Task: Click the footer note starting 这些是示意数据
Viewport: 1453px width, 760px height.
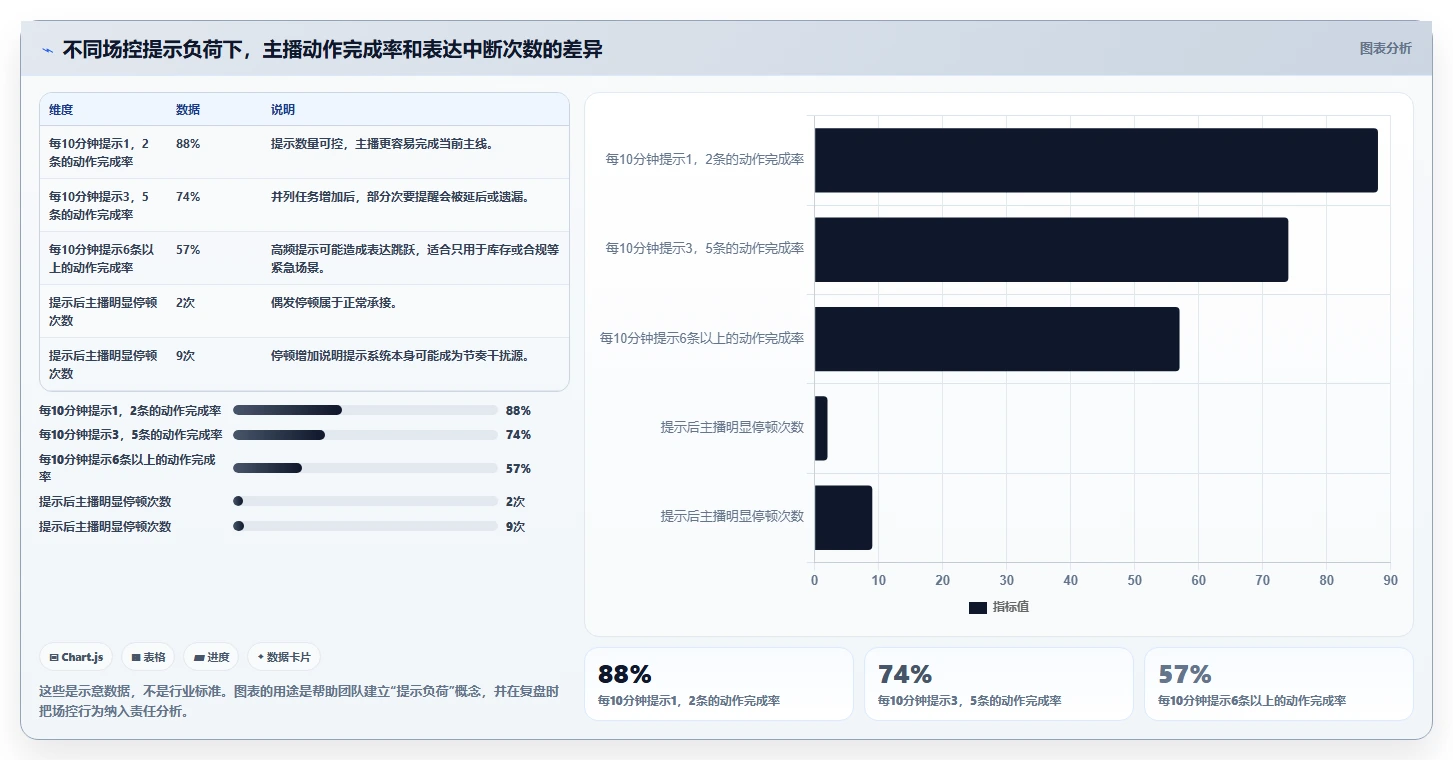Action: 298,701
